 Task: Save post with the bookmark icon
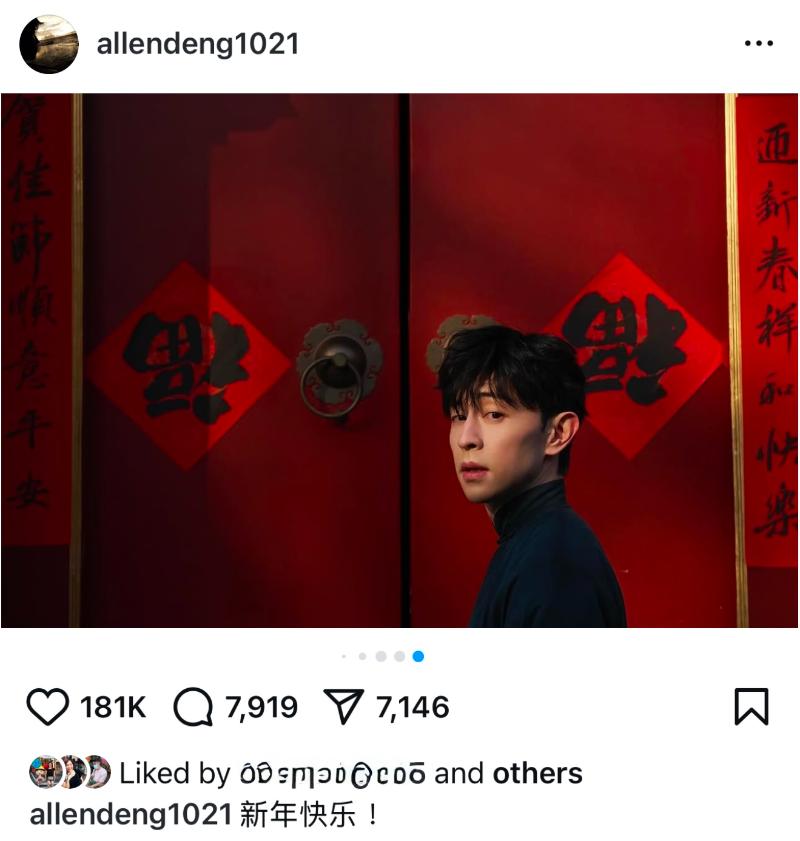pos(751,706)
